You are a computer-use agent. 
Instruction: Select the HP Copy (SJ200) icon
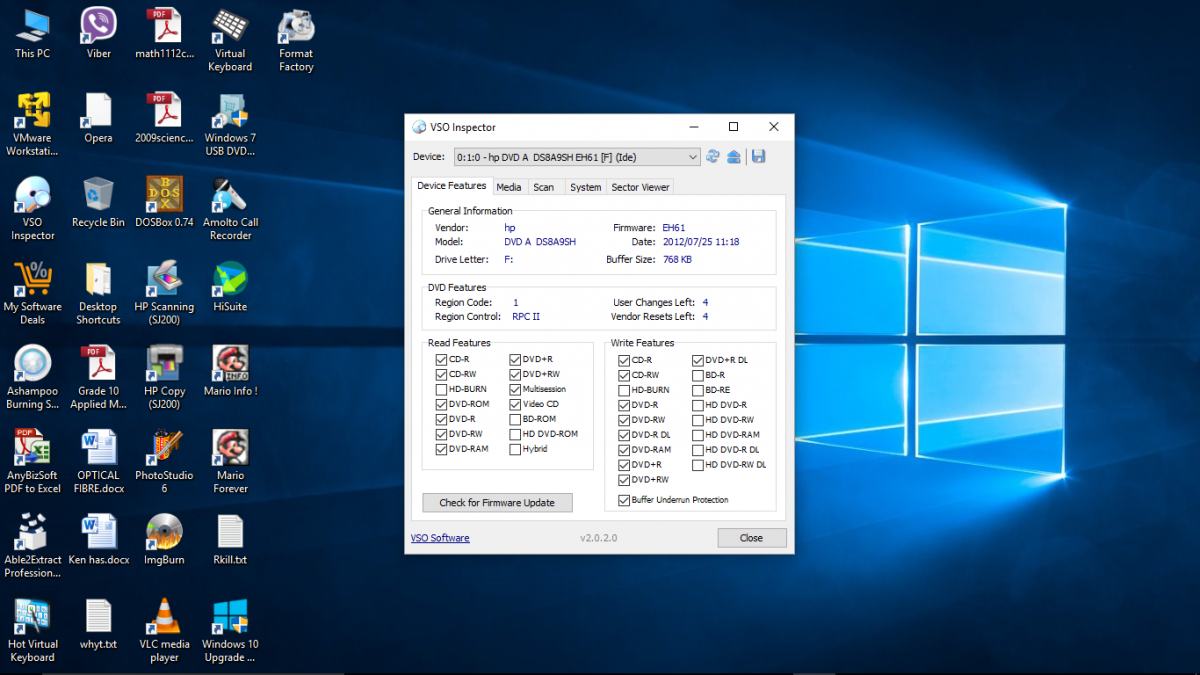(x=164, y=378)
